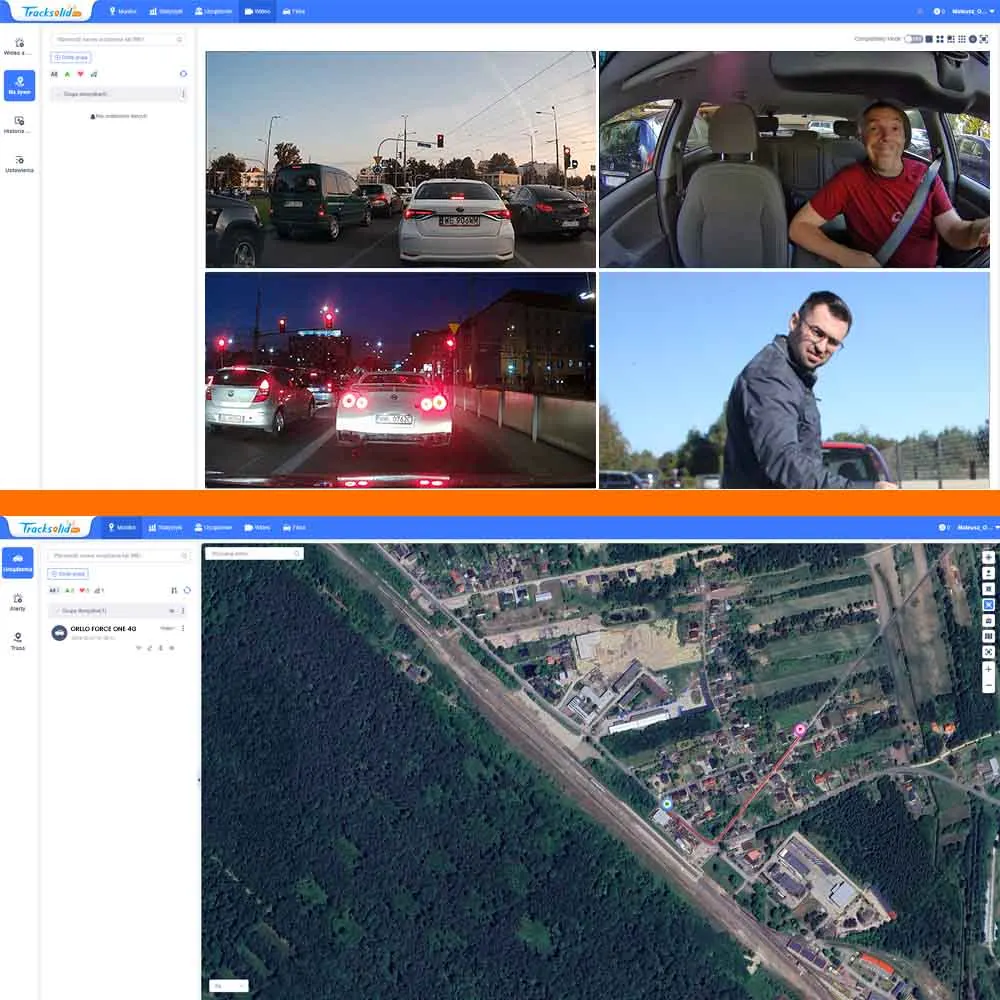Image resolution: width=1000 pixels, height=1000 pixels.
Task: Click the address search field on the map
Action: pos(253,551)
